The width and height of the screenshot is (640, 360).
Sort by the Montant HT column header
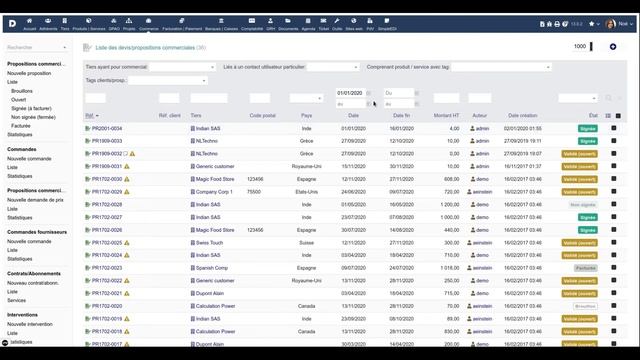446,116
